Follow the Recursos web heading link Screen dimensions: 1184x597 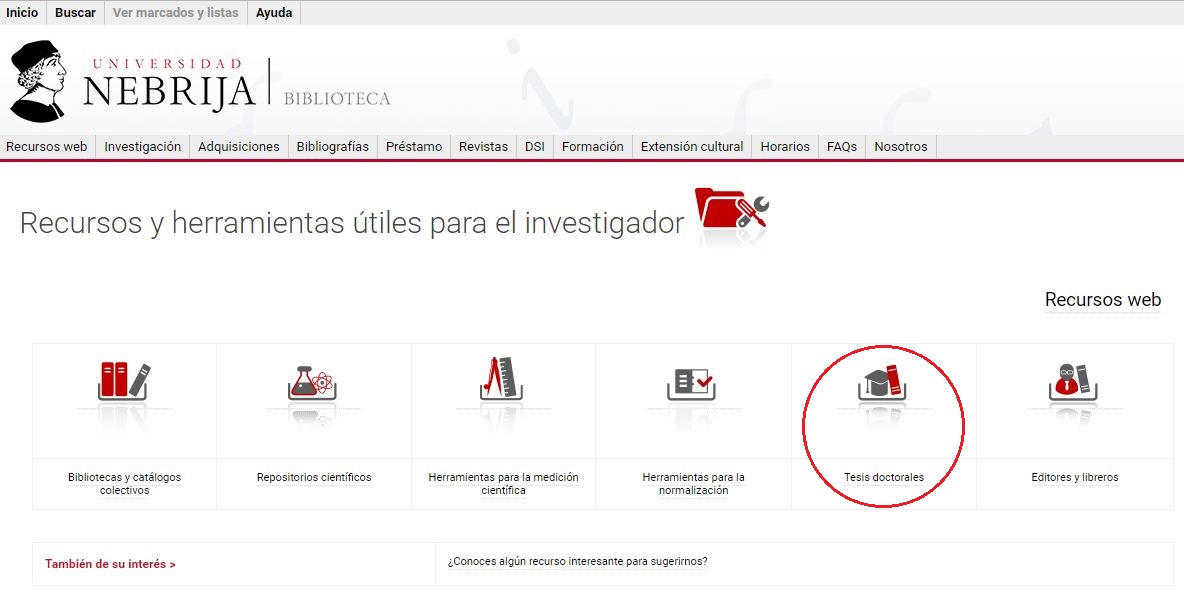pyautogui.click(x=1102, y=300)
